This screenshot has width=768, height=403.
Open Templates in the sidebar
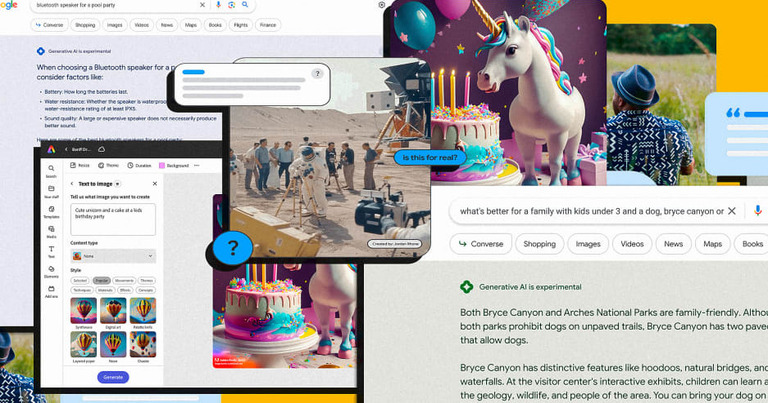pyautogui.click(x=51, y=212)
